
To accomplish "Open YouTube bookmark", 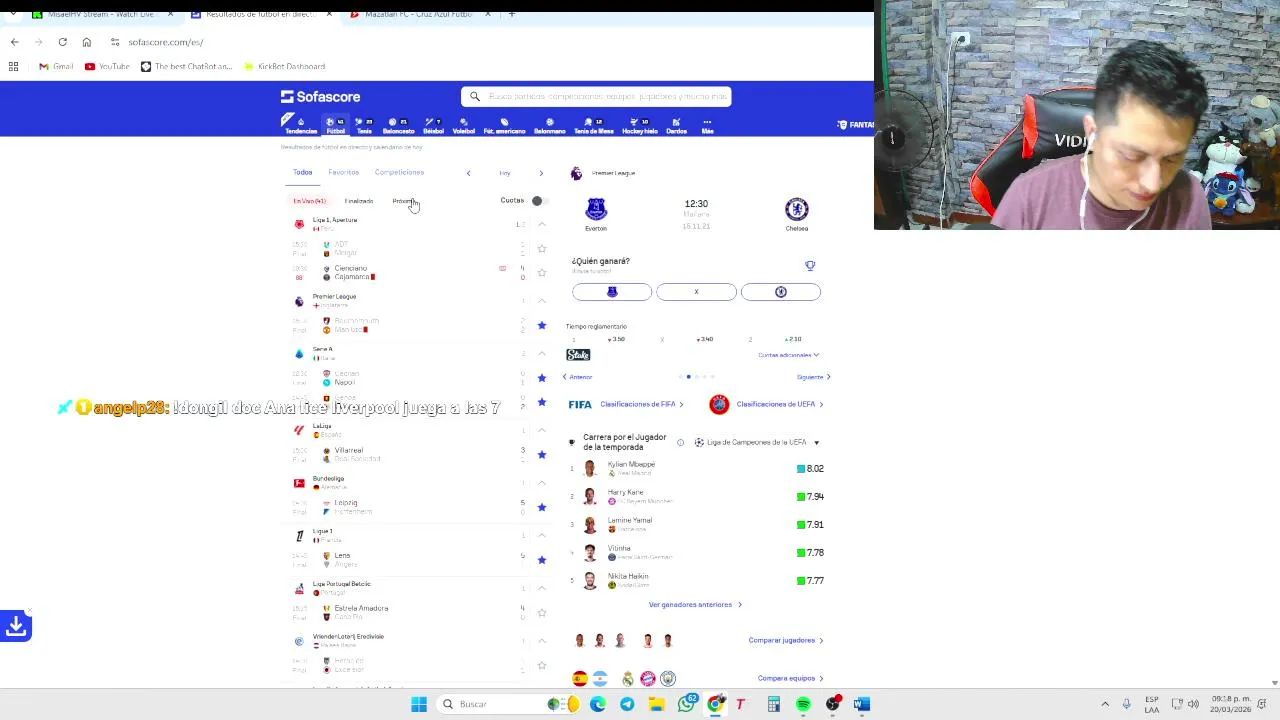I will [x=107, y=66].
